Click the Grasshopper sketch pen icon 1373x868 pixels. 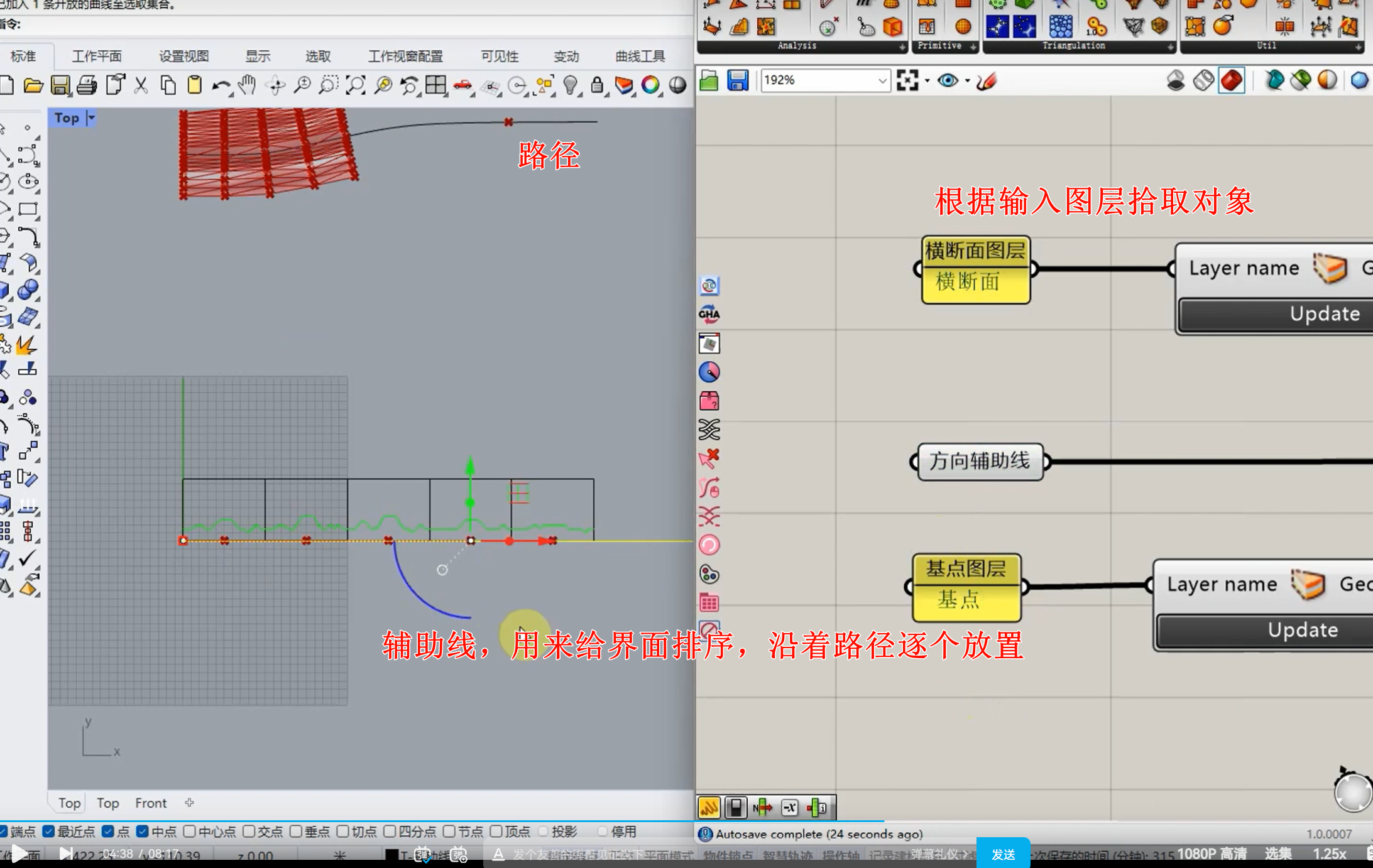pos(987,80)
